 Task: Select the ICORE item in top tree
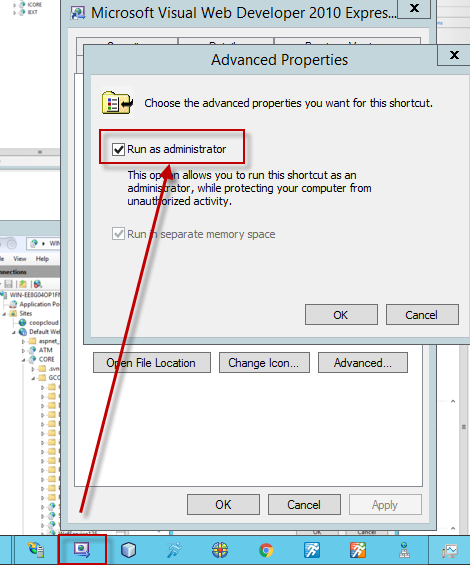coord(35,5)
